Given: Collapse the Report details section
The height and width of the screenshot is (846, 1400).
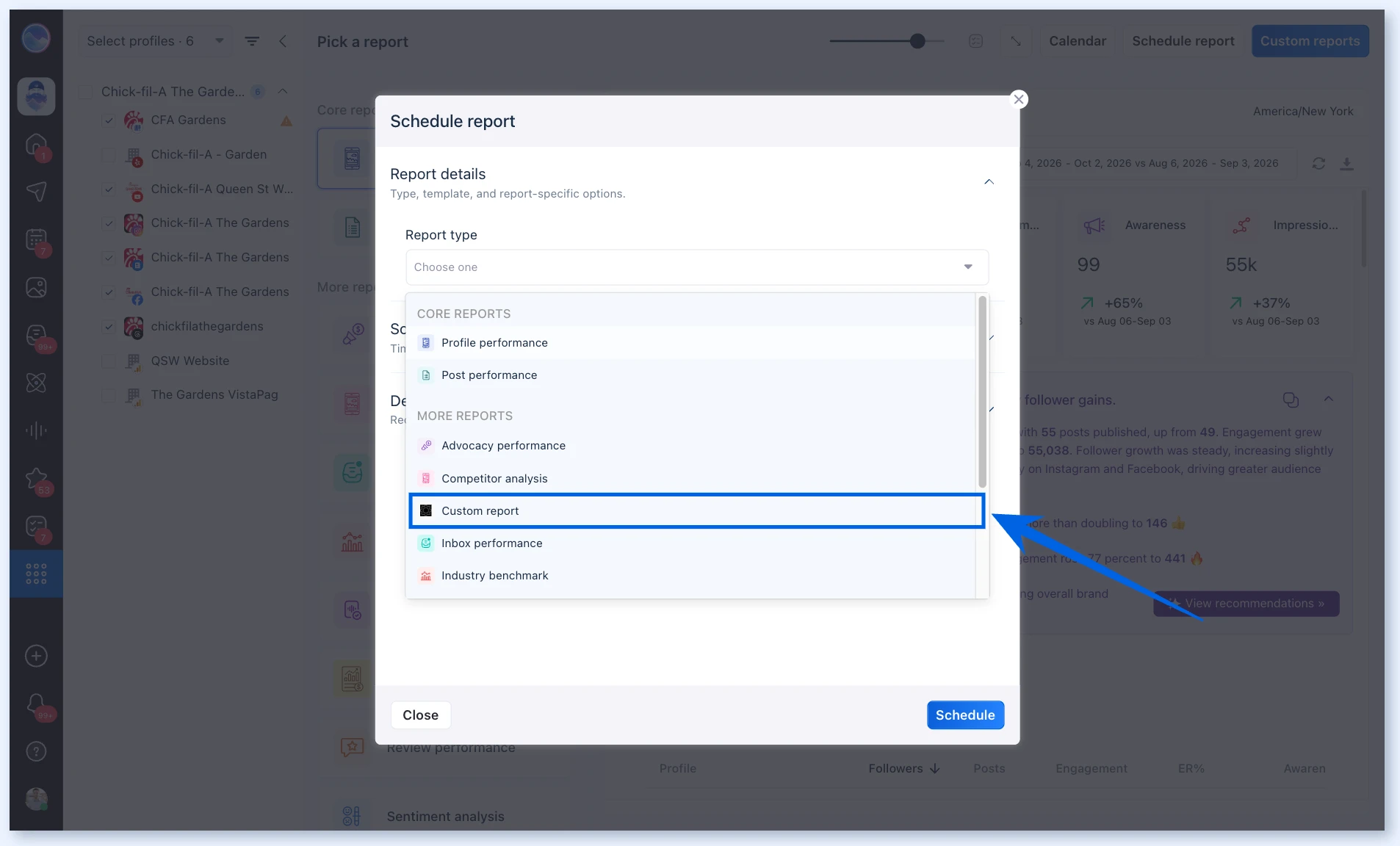Looking at the screenshot, I should pos(989,182).
